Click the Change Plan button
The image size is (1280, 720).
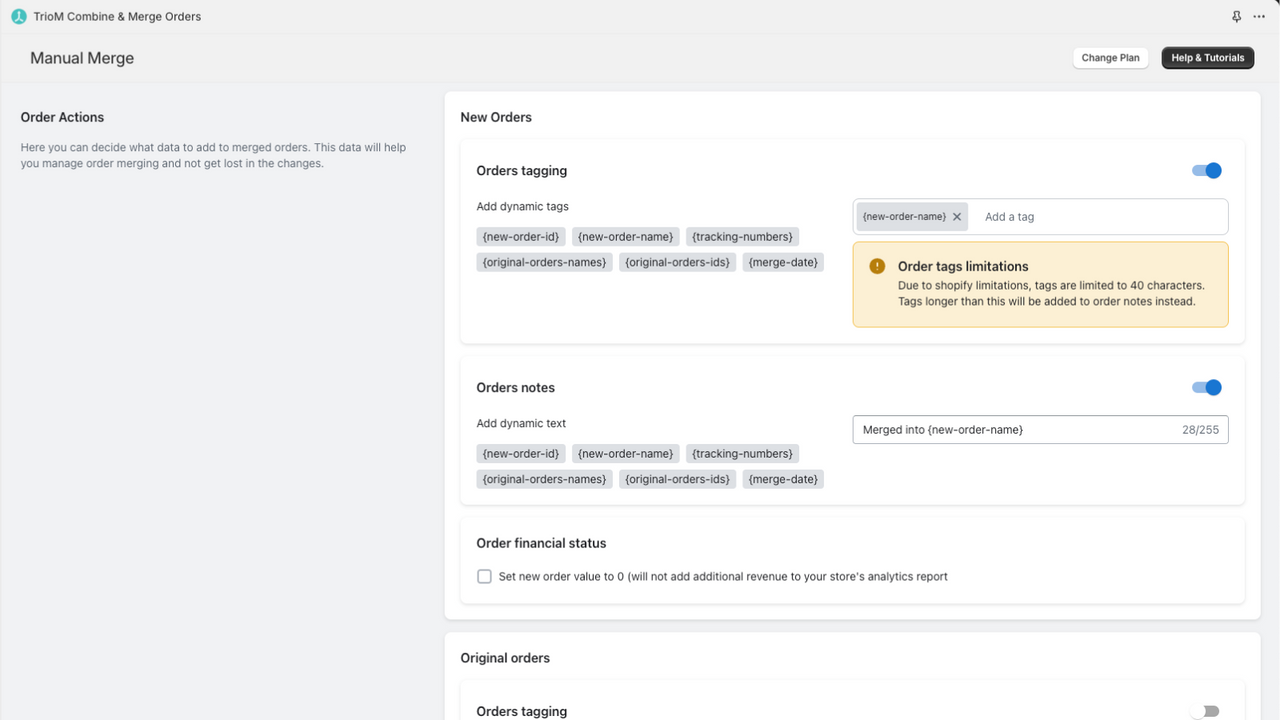tap(1110, 58)
